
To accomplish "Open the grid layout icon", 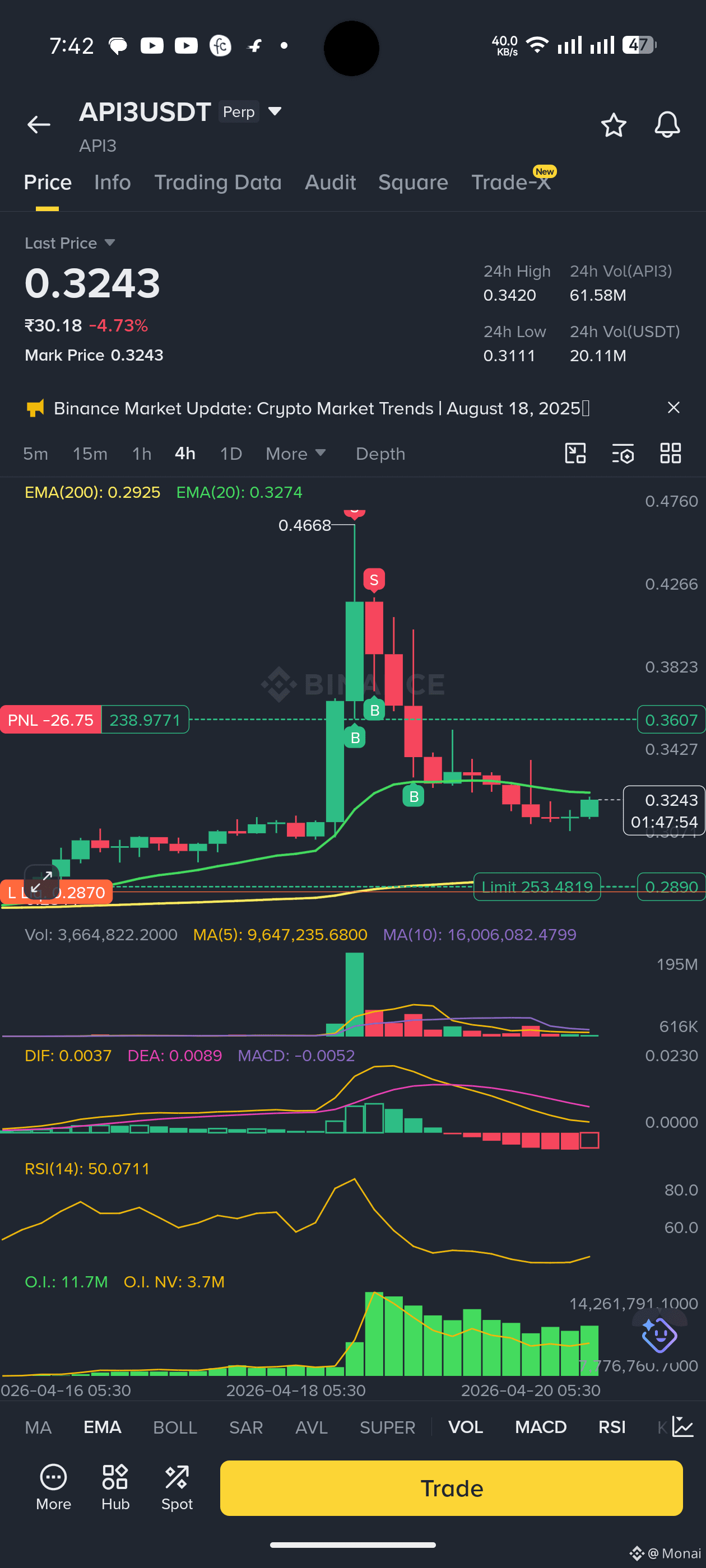I will pos(670,453).
